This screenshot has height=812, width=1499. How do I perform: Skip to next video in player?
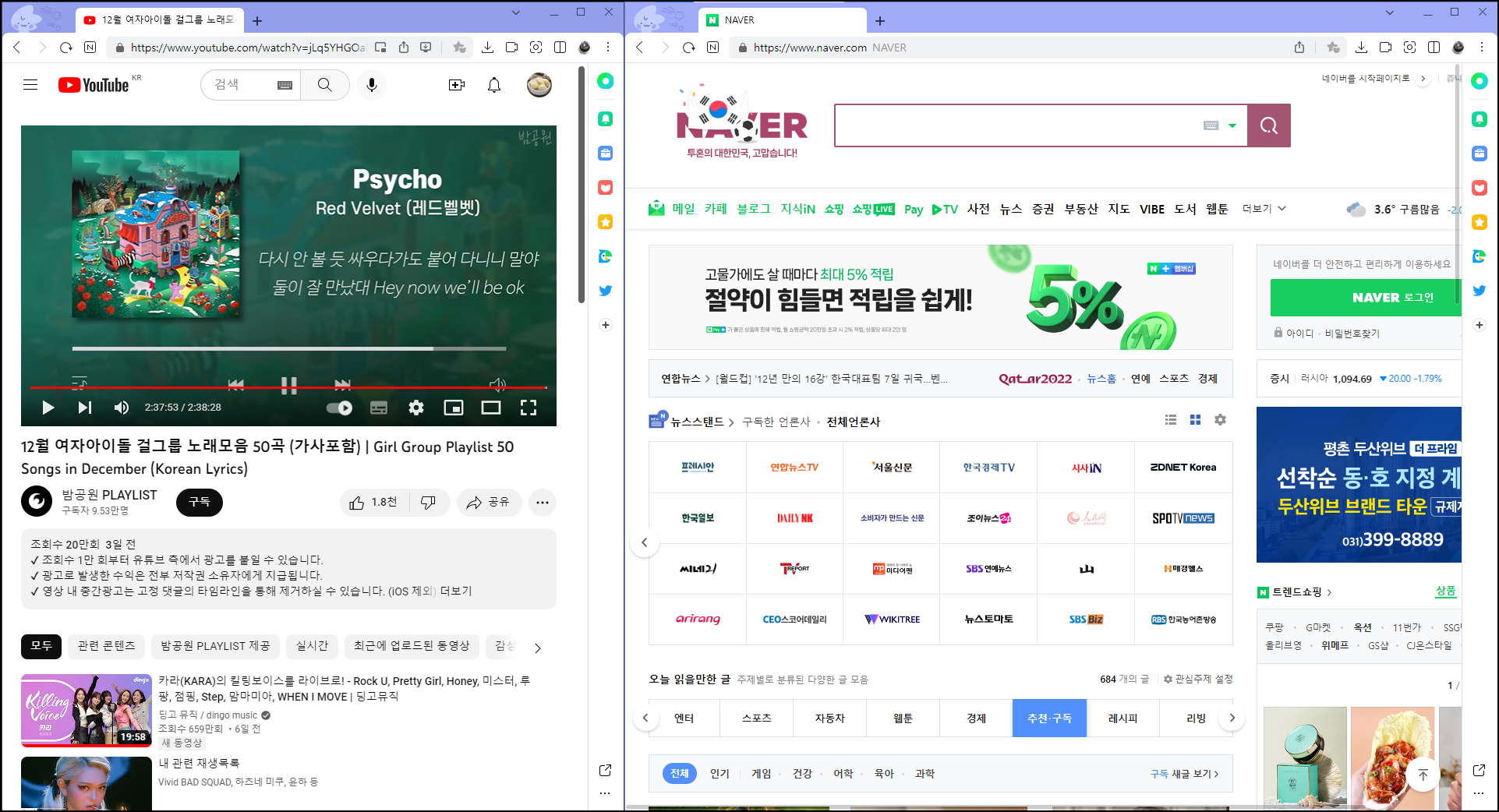click(x=85, y=408)
